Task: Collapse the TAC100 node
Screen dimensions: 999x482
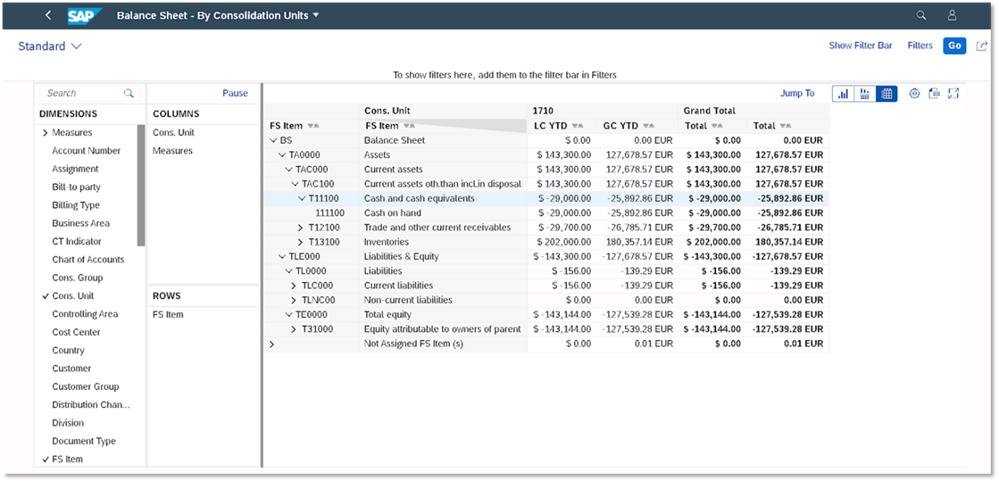Action: (x=295, y=185)
